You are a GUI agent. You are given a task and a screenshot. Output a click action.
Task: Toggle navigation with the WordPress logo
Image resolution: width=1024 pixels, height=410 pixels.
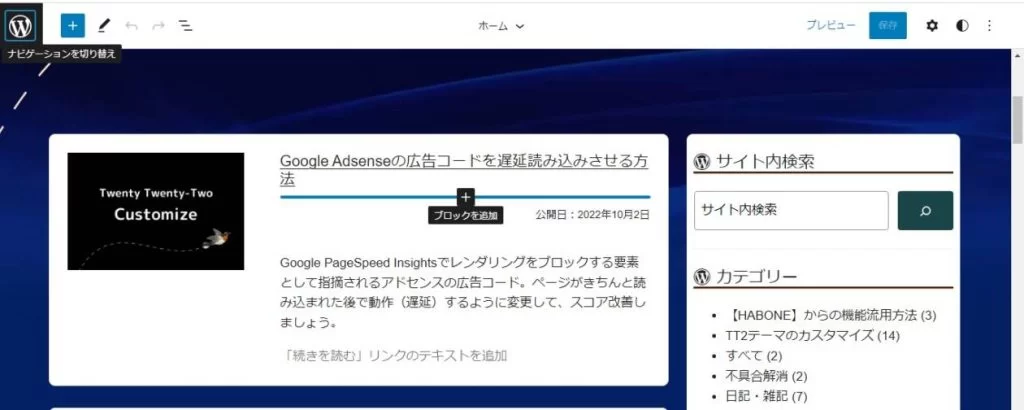[x=20, y=25]
